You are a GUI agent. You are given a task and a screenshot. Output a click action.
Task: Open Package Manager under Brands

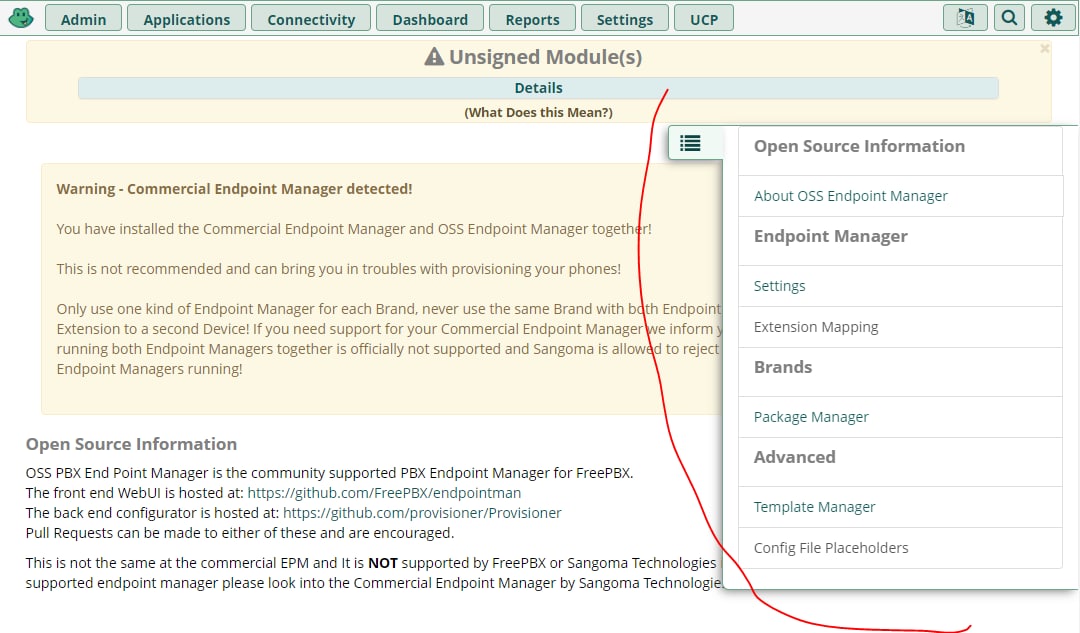click(900, 417)
